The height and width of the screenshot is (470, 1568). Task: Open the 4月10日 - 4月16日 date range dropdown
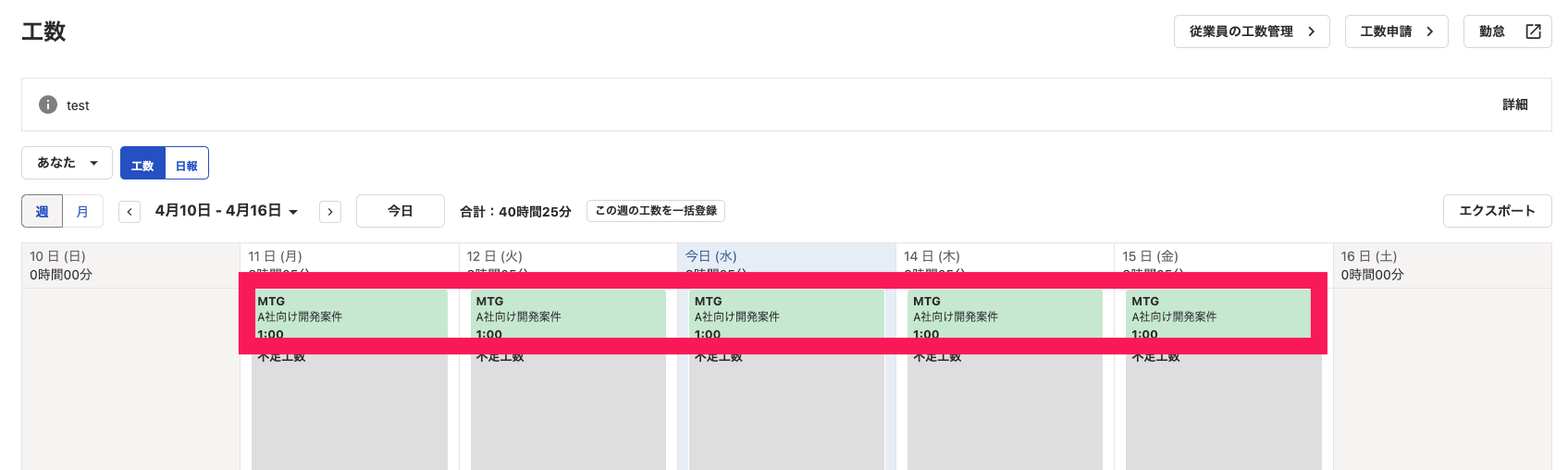click(227, 211)
